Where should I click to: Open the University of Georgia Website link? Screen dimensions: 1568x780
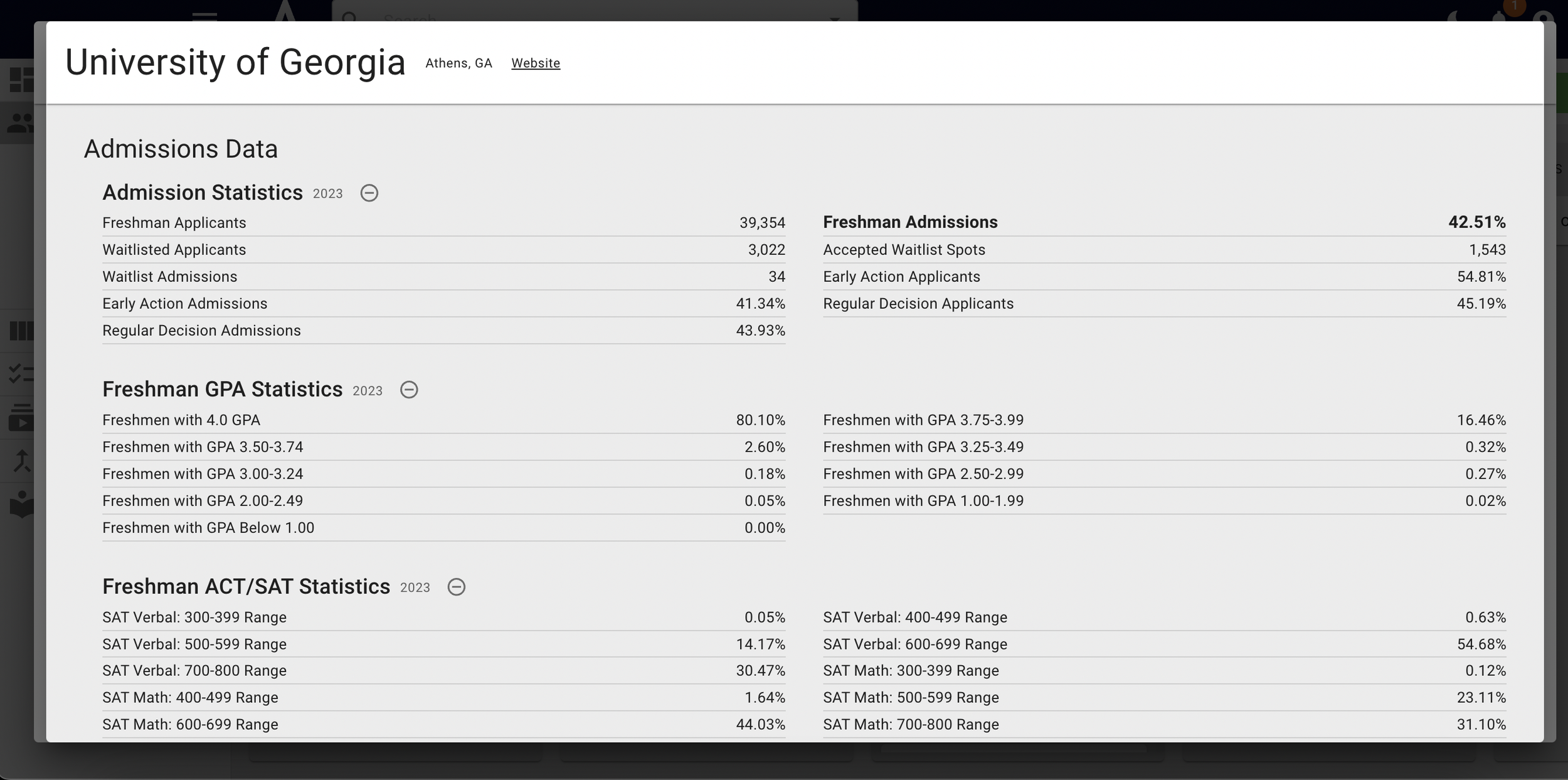pos(536,63)
